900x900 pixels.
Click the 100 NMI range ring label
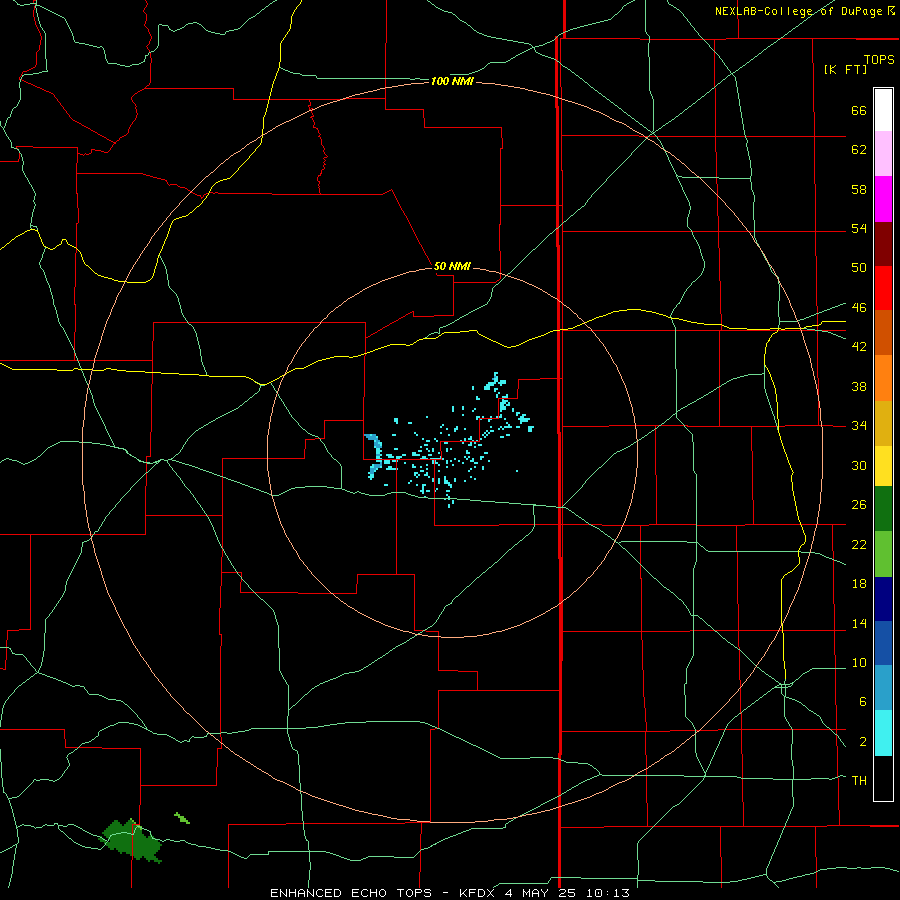[x=452, y=82]
